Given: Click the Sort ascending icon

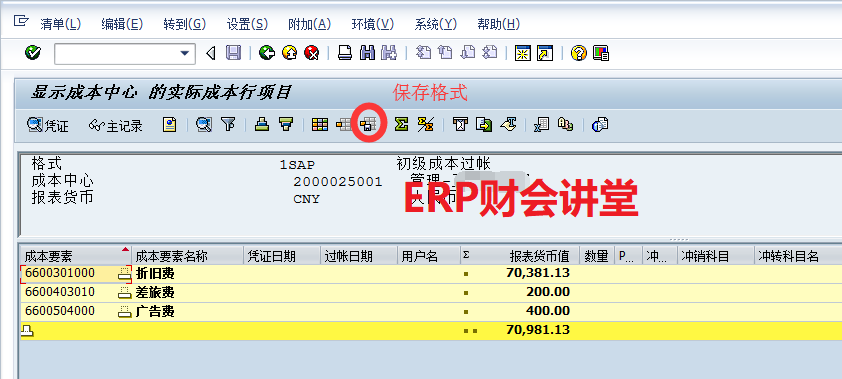Looking at the screenshot, I should 262,125.
